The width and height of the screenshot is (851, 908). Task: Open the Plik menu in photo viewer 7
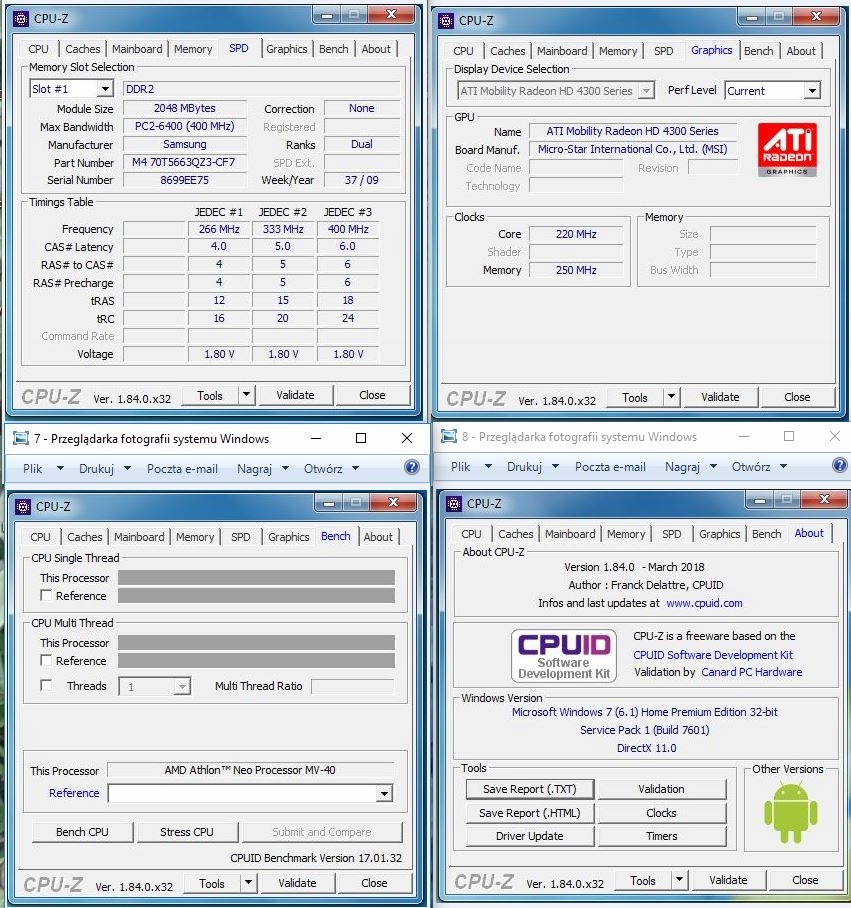click(x=43, y=468)
